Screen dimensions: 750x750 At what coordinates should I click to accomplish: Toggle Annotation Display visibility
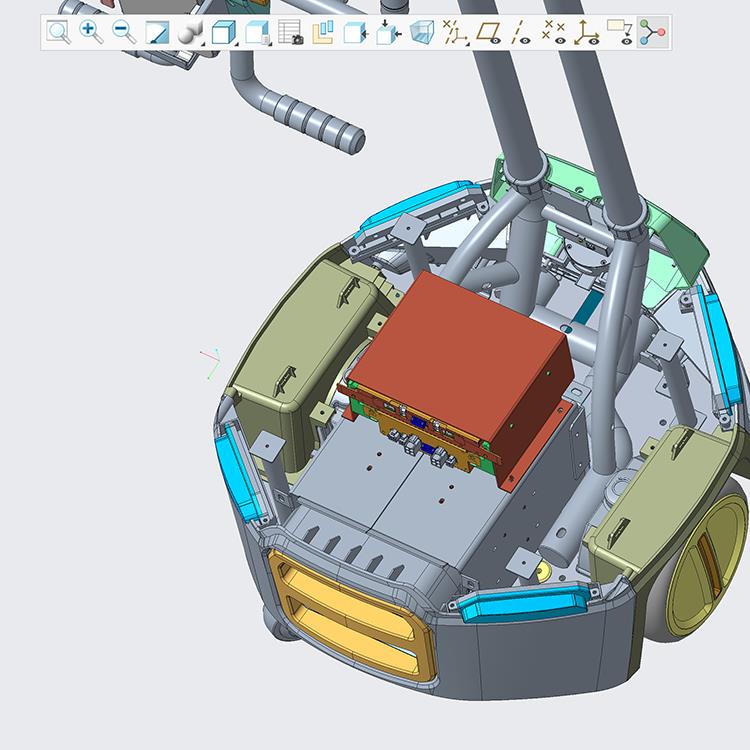(620, 33)
